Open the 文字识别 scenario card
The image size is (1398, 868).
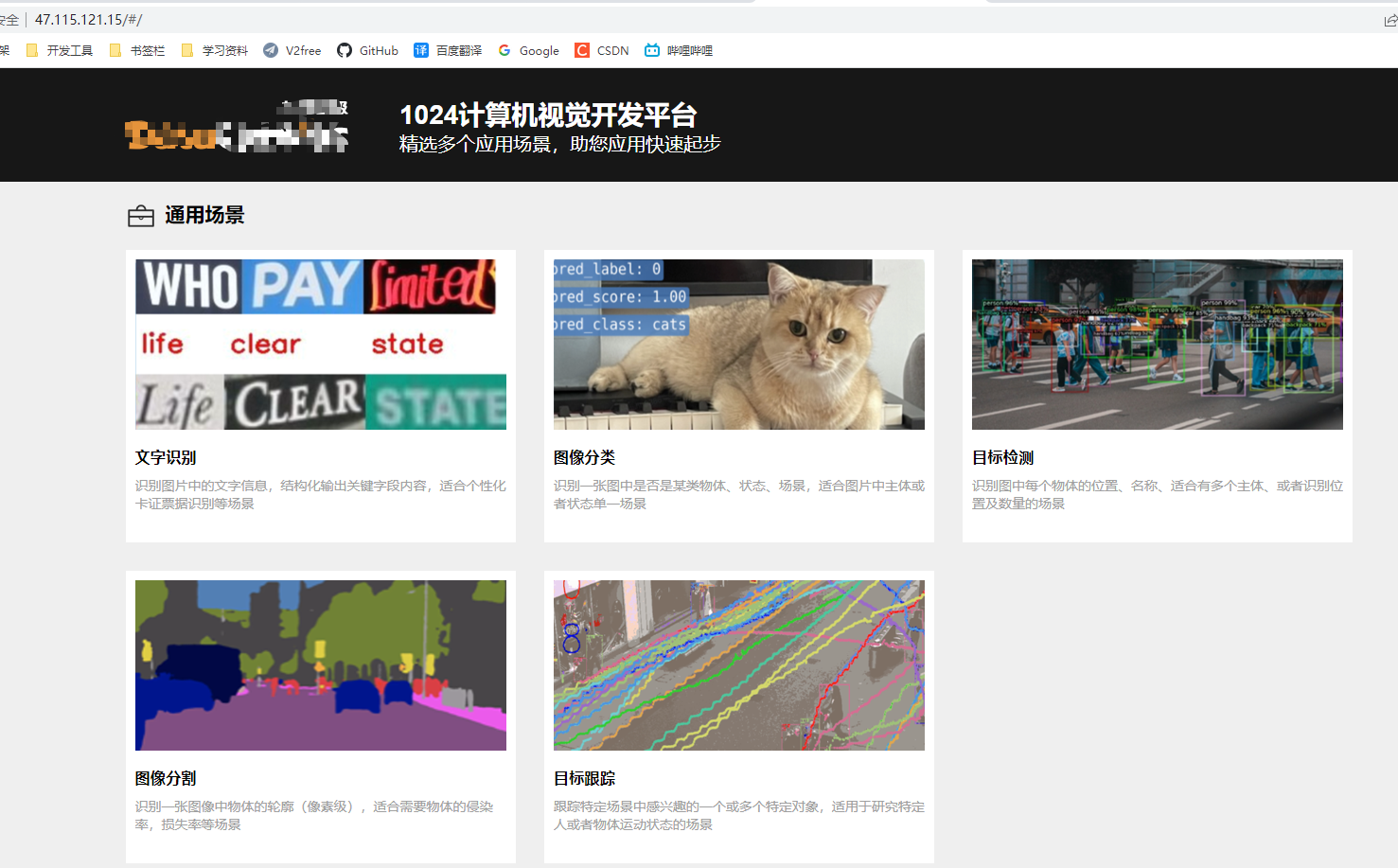[x=320, y=396]
